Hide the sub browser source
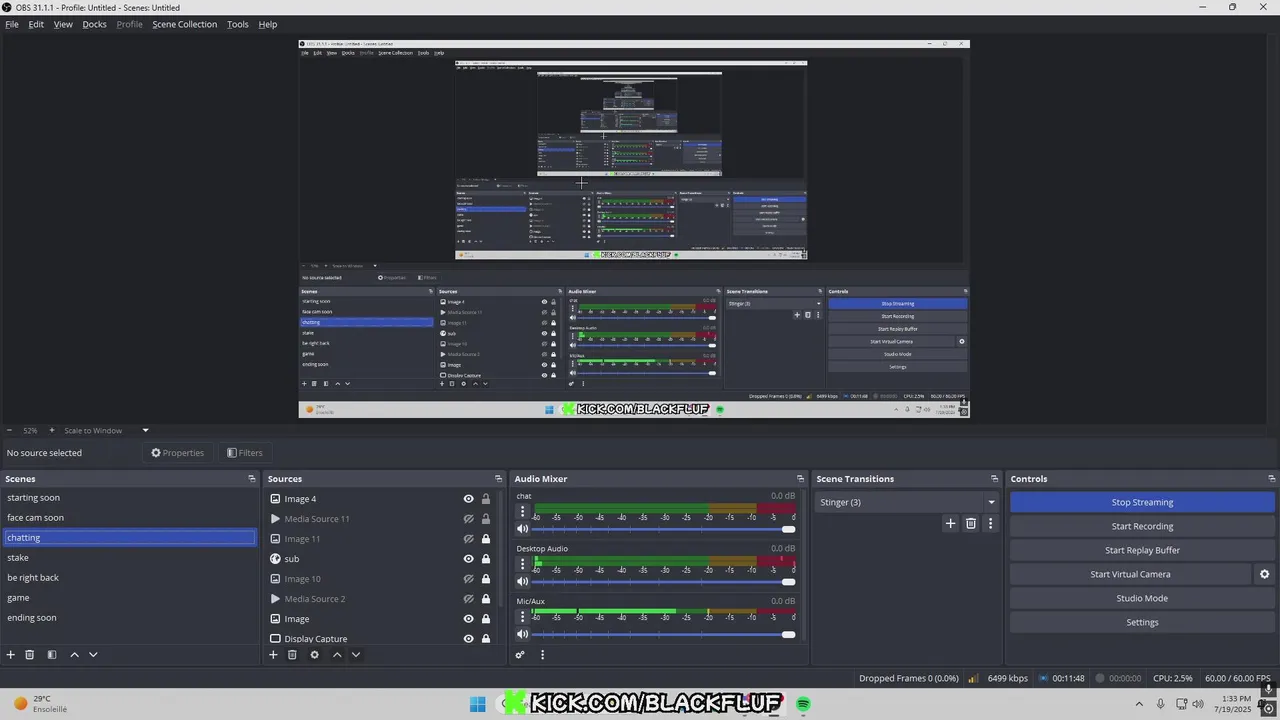Screen dimensions: 1280x720 468,559
